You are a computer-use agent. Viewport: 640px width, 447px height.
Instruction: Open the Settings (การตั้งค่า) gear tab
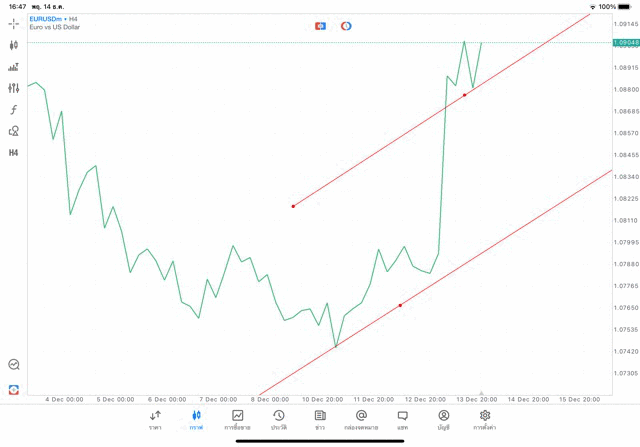click(x=485, y=419)
